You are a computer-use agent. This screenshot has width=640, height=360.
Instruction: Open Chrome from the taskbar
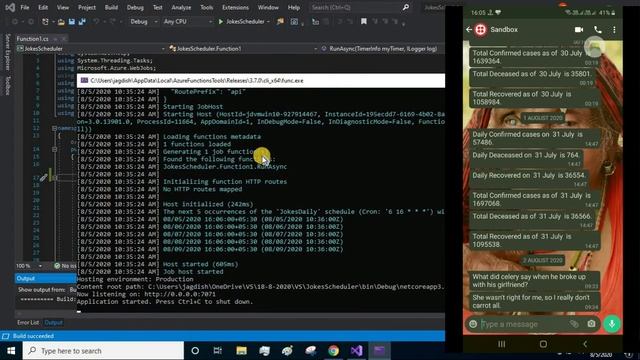pyautogui.click(x=333, y=351)
